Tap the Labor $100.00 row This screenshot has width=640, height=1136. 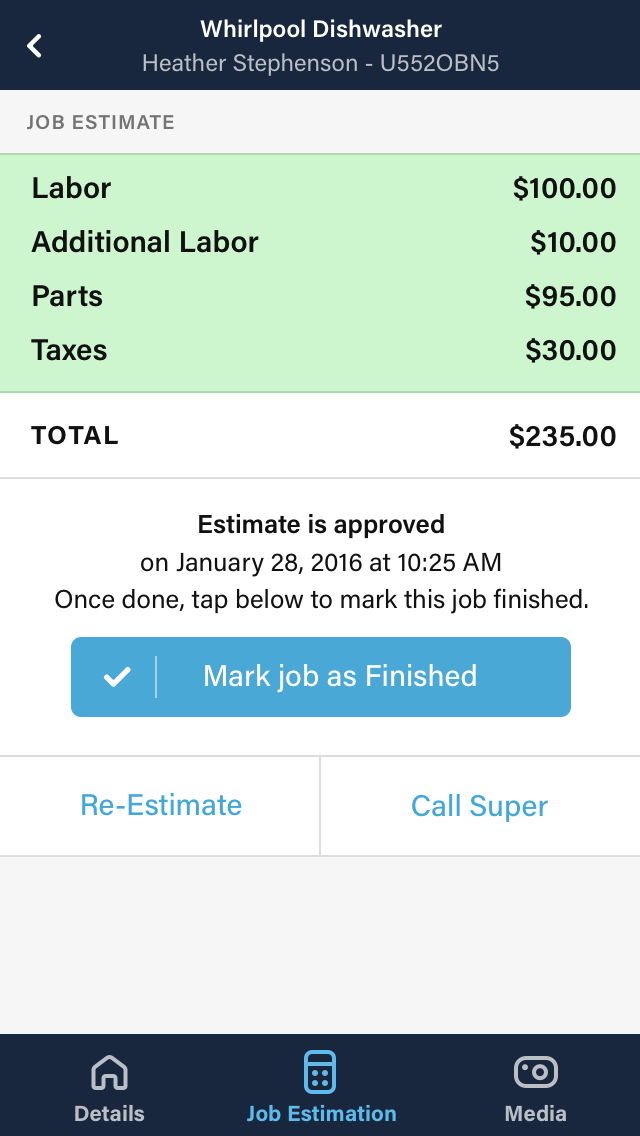[320, 188]
